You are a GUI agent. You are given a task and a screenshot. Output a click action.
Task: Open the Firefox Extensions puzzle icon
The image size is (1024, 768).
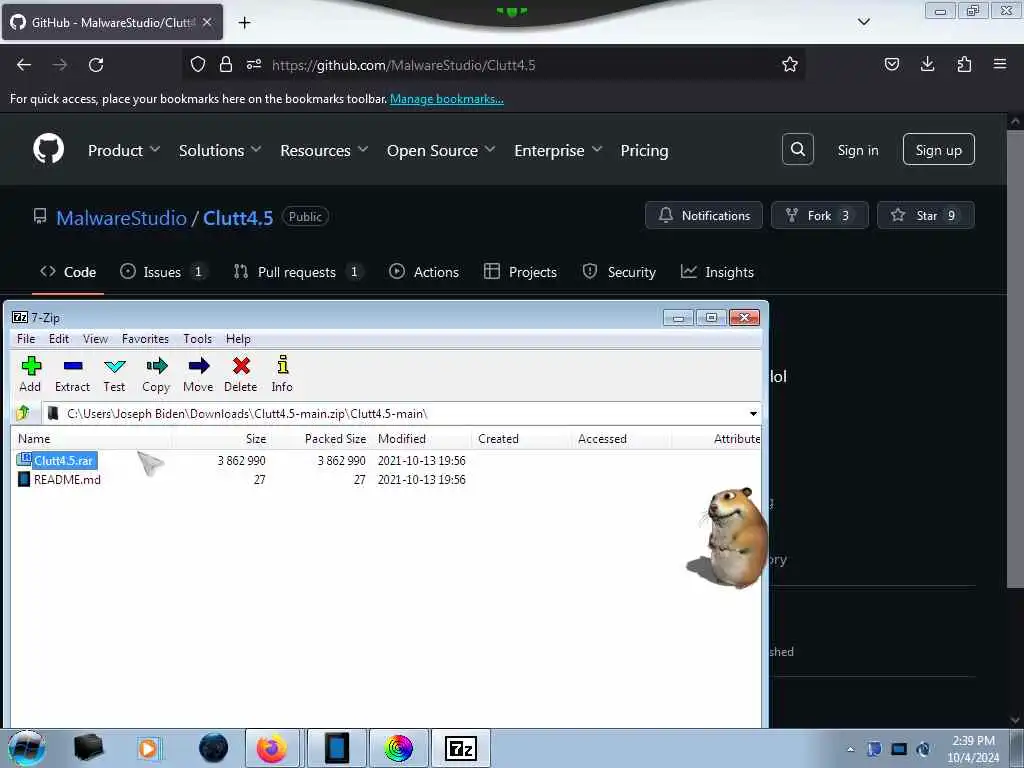click(x=964, y=64)
